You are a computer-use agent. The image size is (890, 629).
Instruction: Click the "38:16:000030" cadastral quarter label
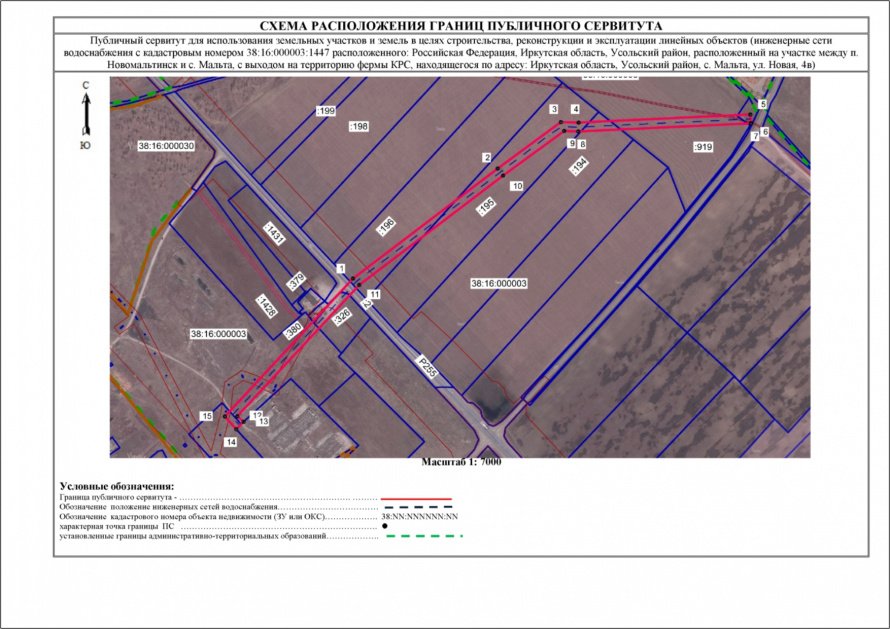pyautogui.click(x=166, y=146)
